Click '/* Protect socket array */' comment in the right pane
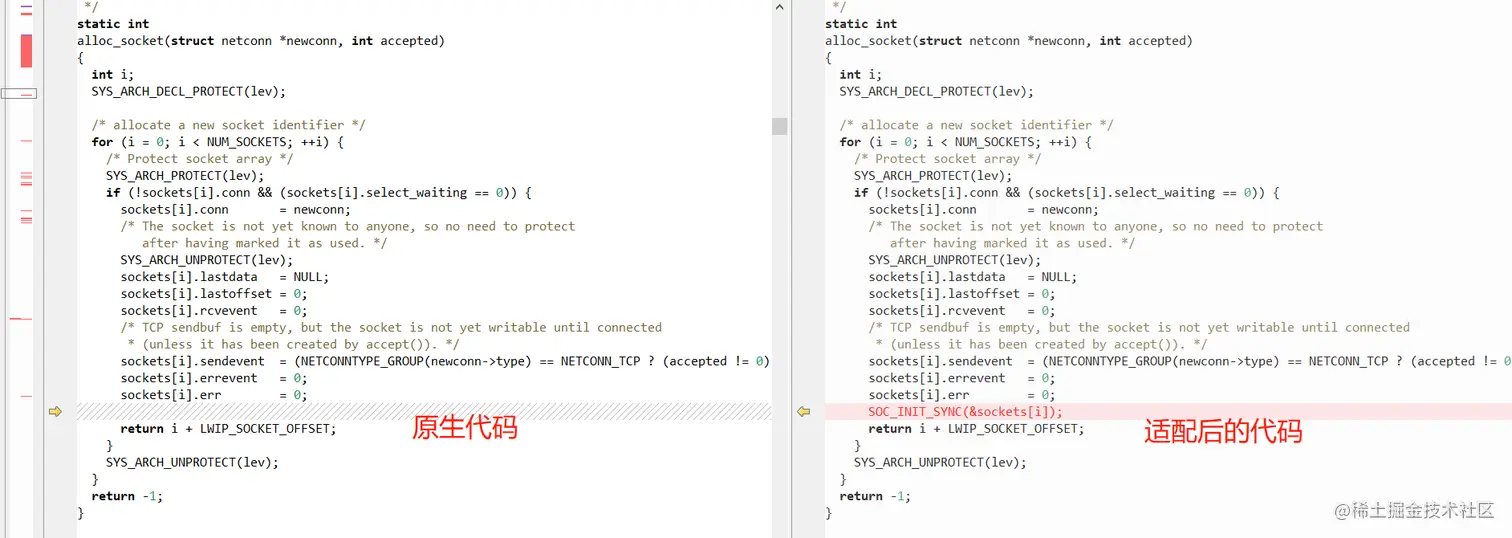Screen dimensions: 1512x538 947,159
